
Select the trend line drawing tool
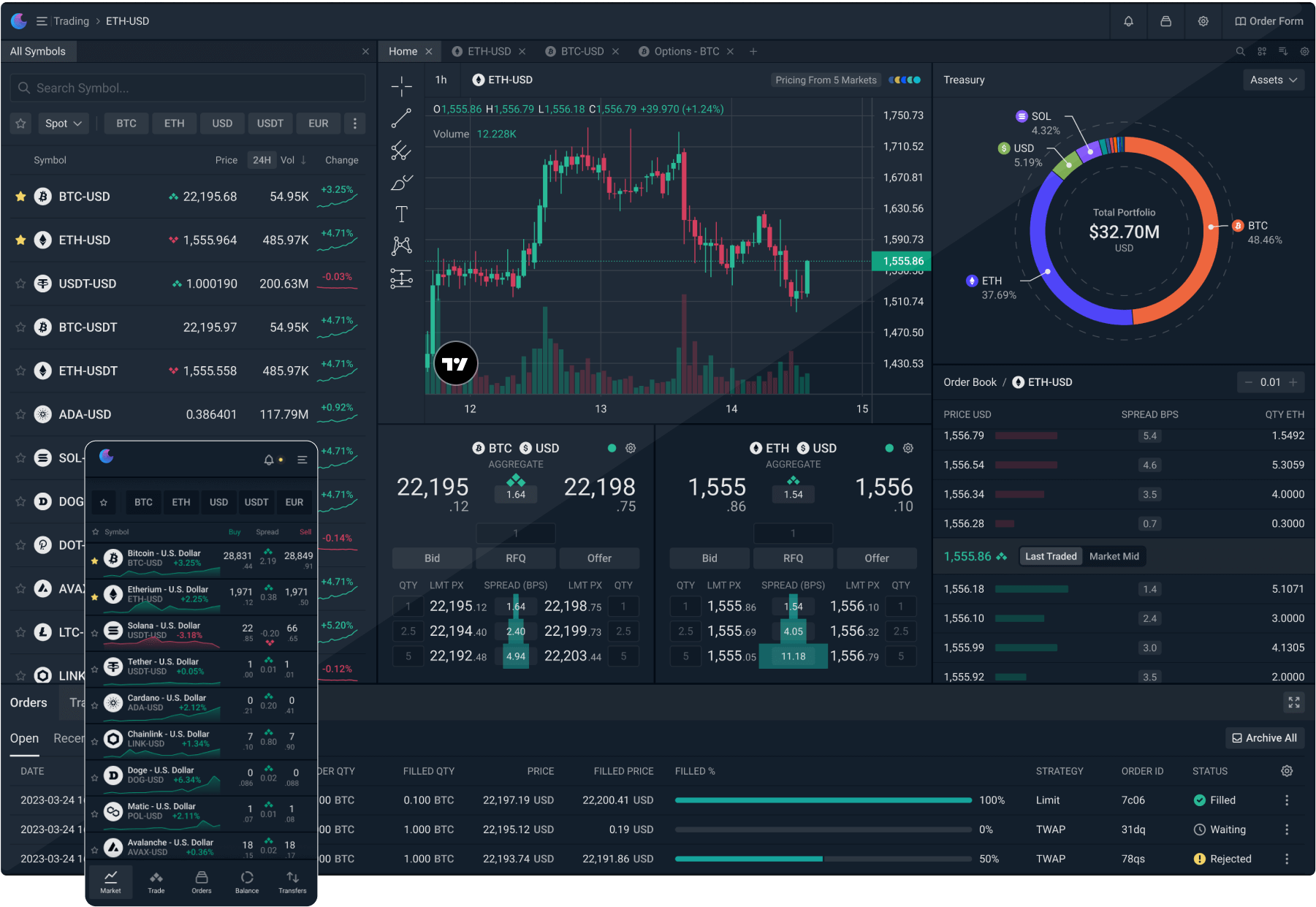(401, 117)
